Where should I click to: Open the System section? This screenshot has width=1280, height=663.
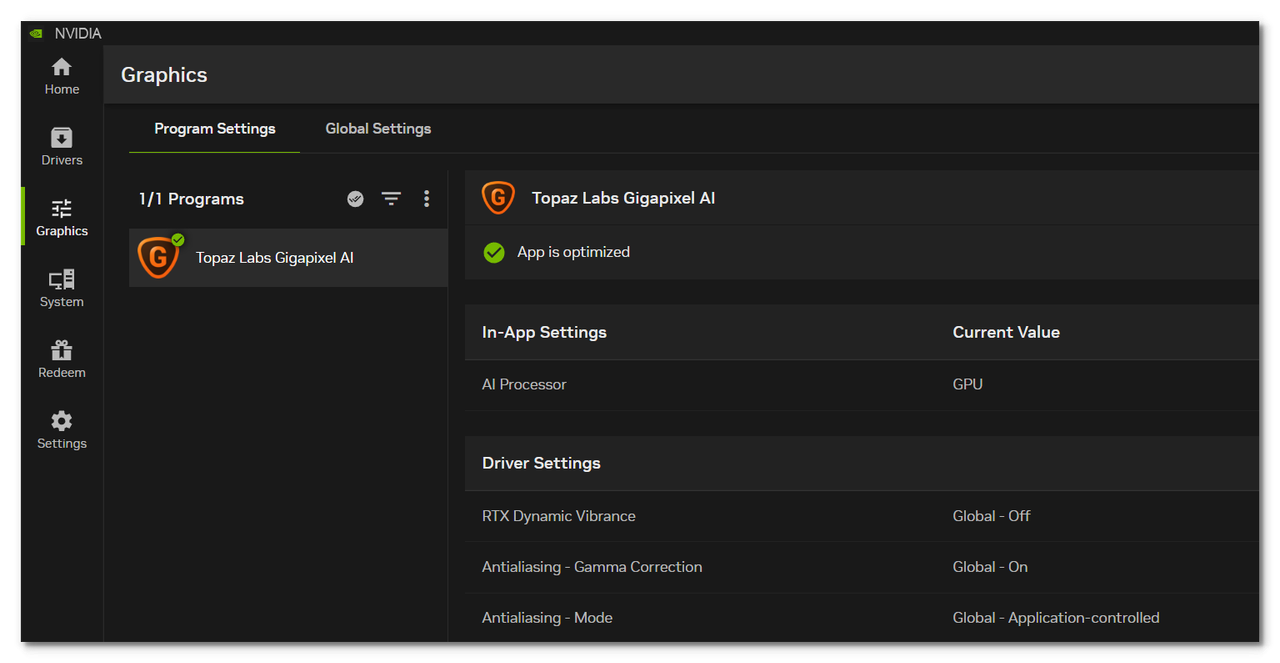coord(62,289)
